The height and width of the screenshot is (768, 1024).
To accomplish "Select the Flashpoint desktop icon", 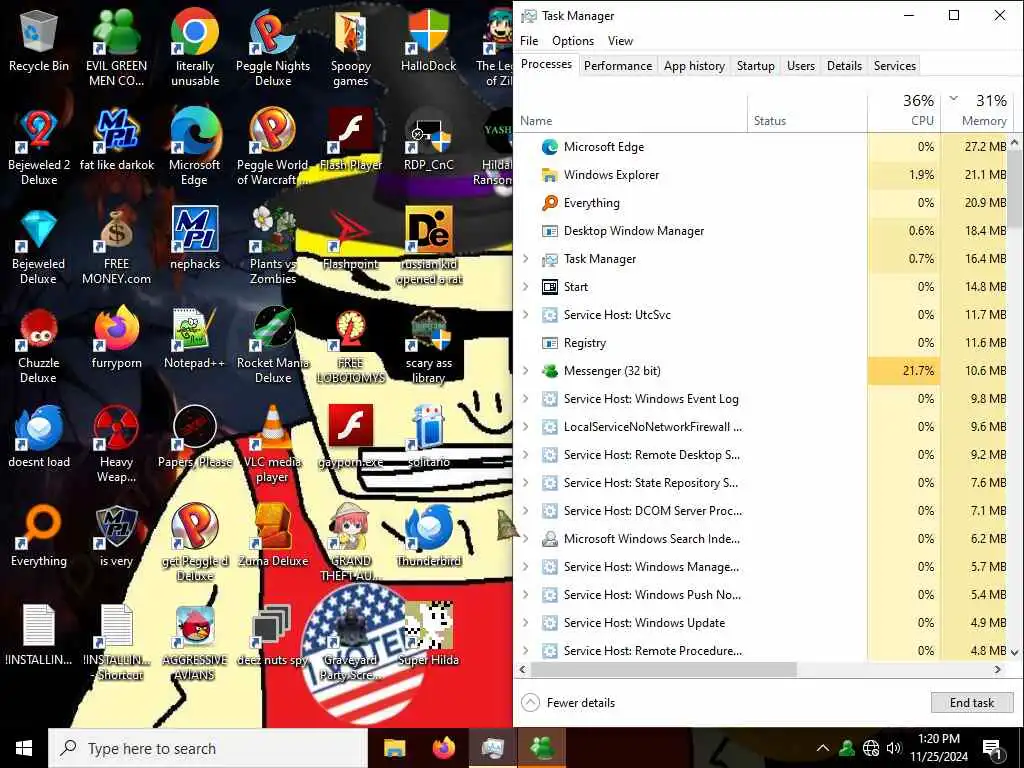I will pos(351,240).
